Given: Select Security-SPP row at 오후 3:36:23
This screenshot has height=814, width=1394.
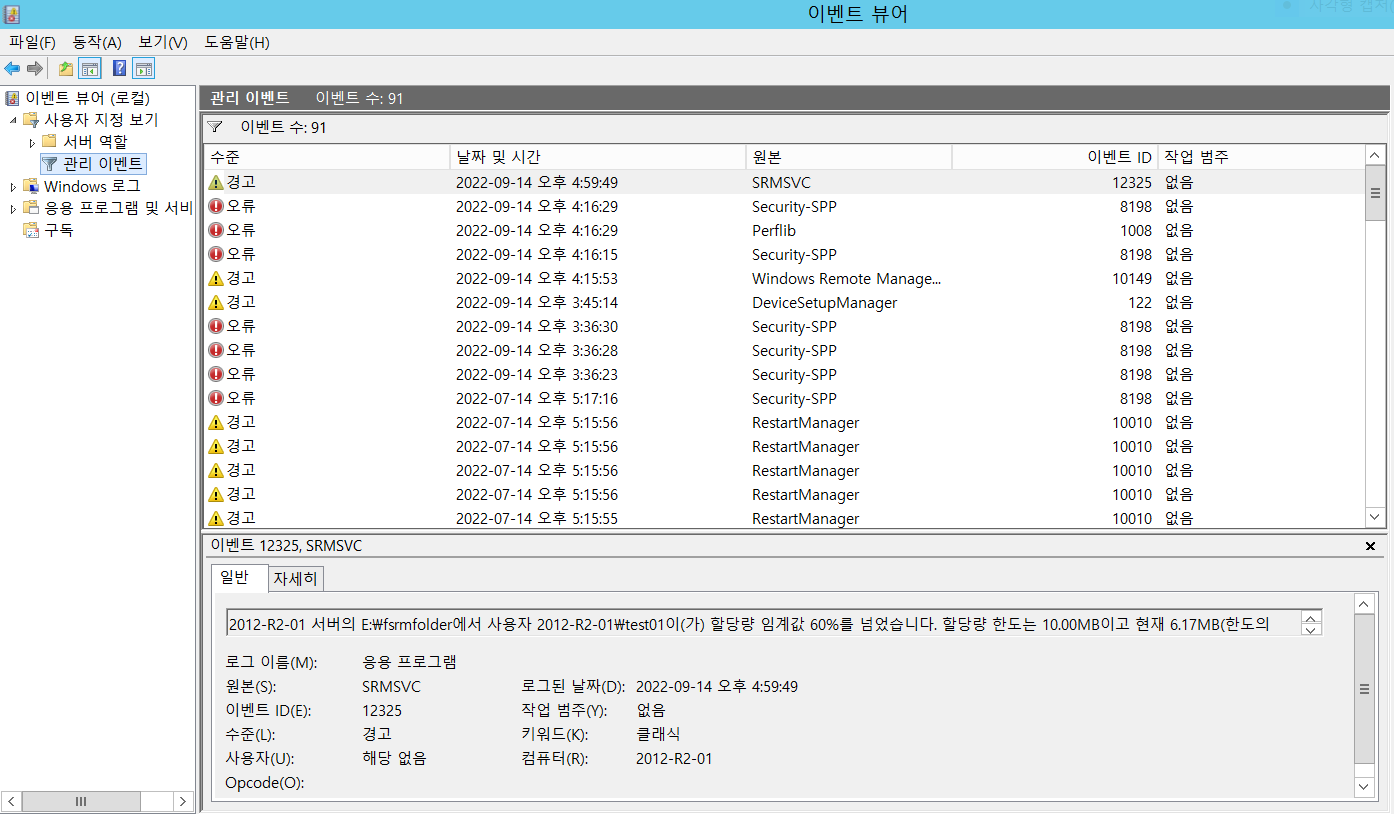Looking at the screenshot, I should (784, 374).
